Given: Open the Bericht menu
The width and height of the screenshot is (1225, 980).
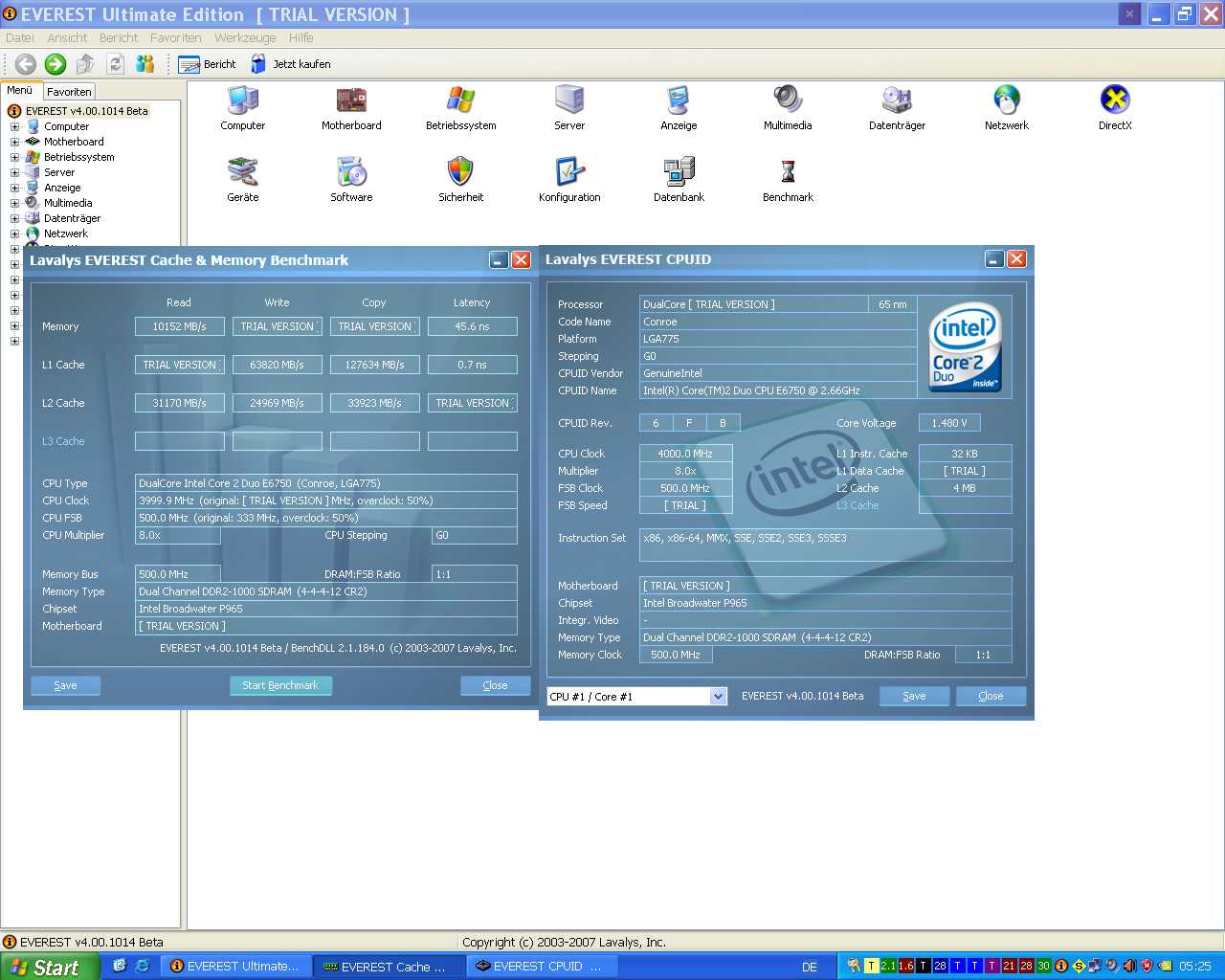Looking at the screenshot, I should point(119,38).
